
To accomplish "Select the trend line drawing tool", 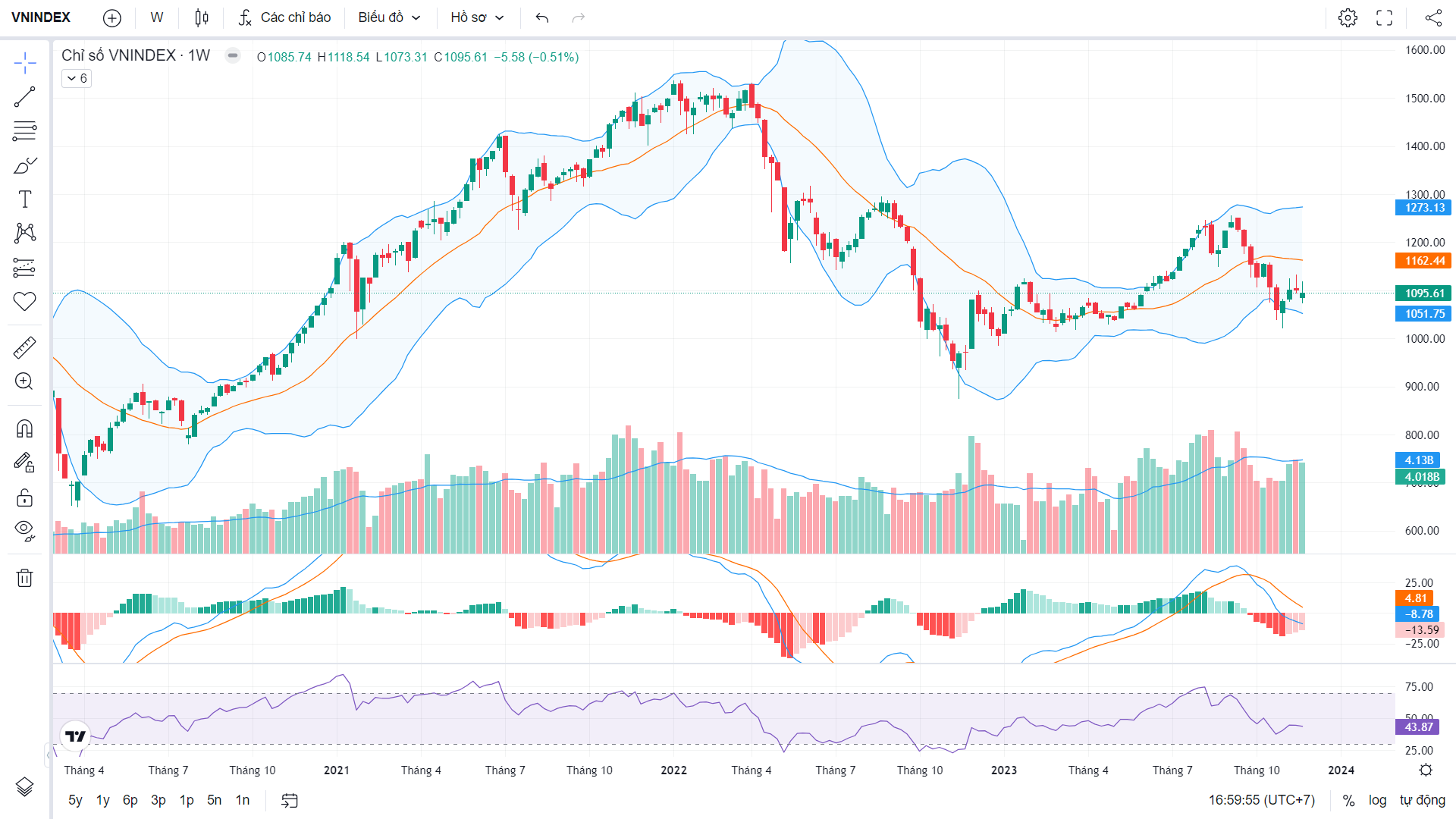I will (24, 97).
